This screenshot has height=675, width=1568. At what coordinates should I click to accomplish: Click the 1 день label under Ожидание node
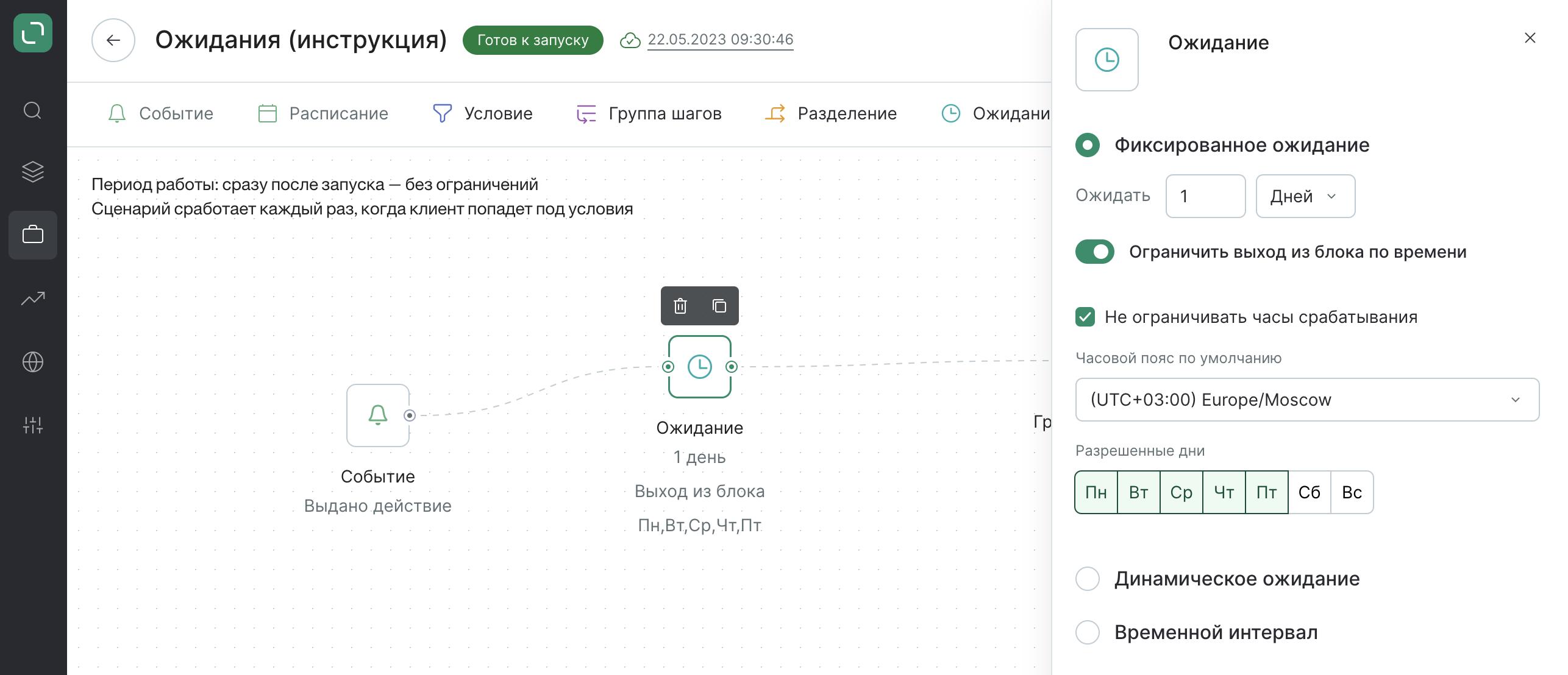[x=700, y=457]
